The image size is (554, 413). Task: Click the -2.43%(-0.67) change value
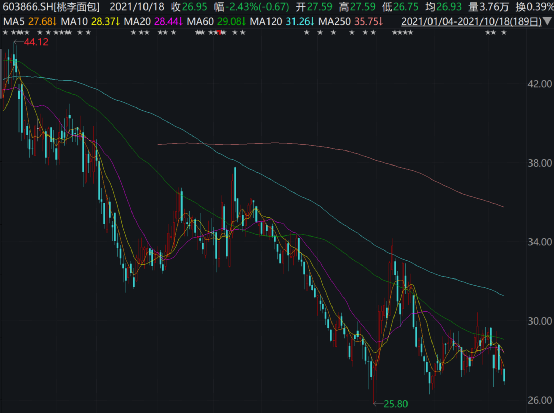258,7
